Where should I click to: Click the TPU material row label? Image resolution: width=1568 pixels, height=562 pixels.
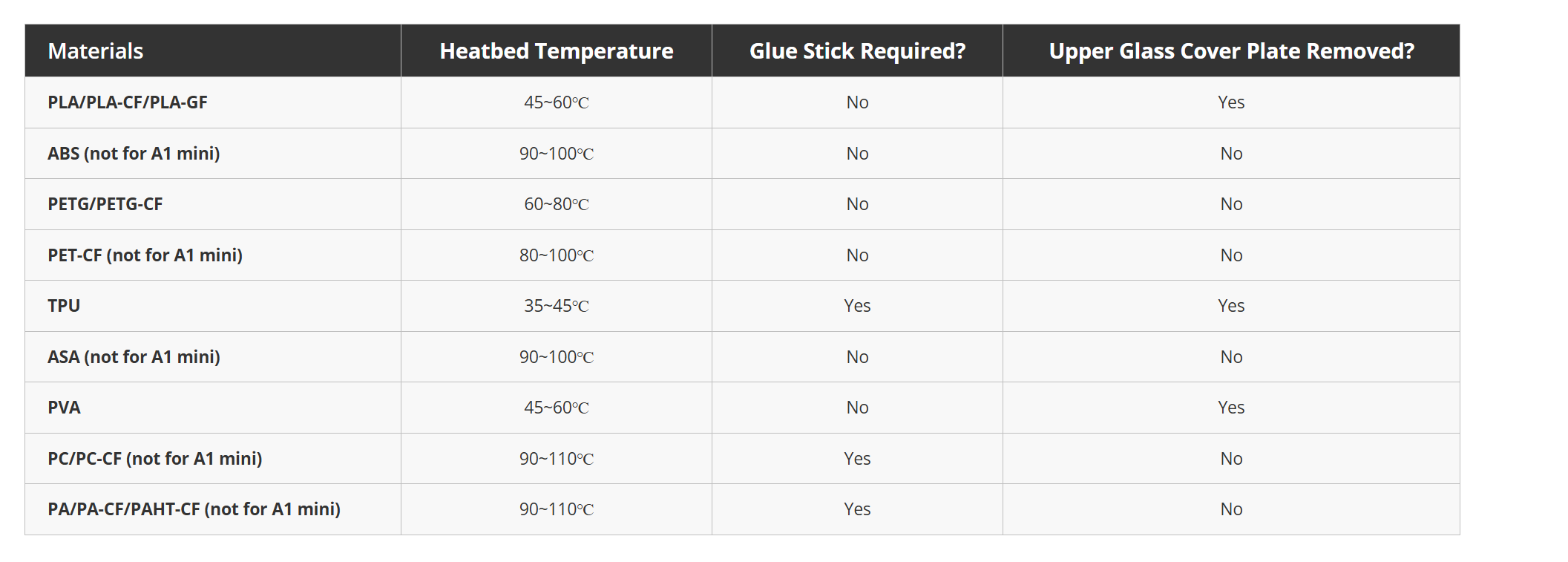(64, 306)
